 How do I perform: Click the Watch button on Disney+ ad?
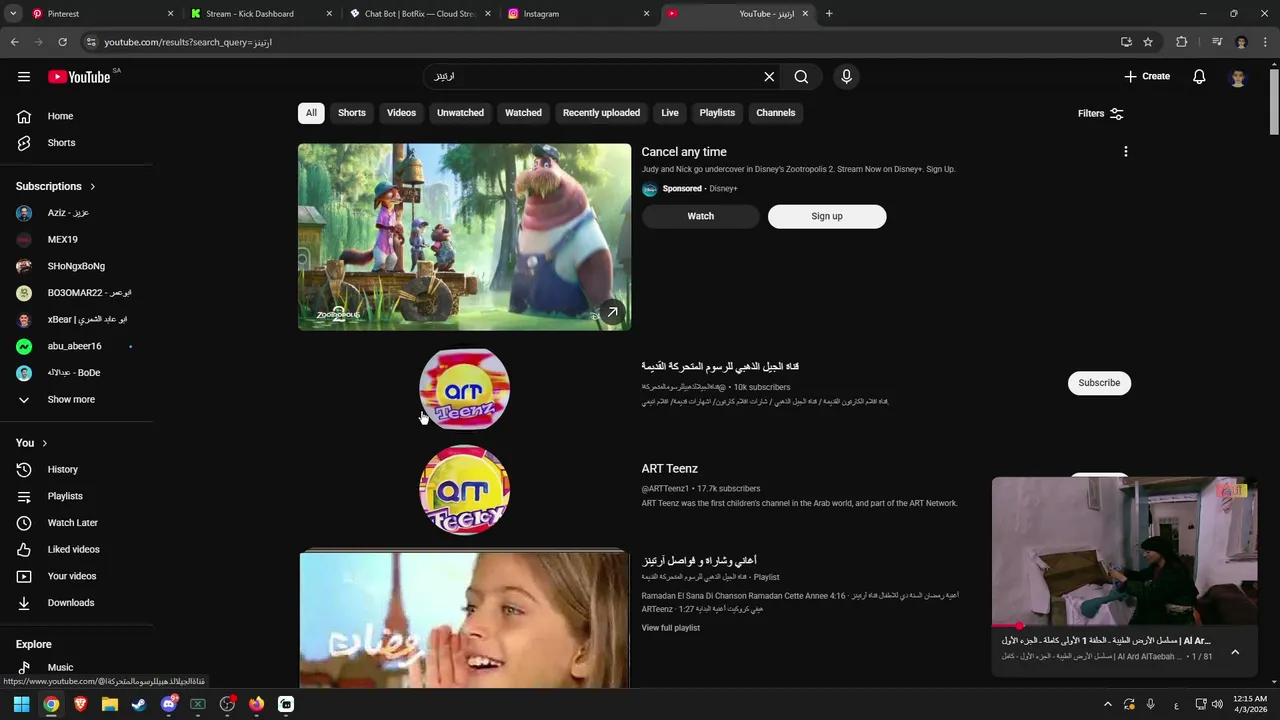coord(700,216)
